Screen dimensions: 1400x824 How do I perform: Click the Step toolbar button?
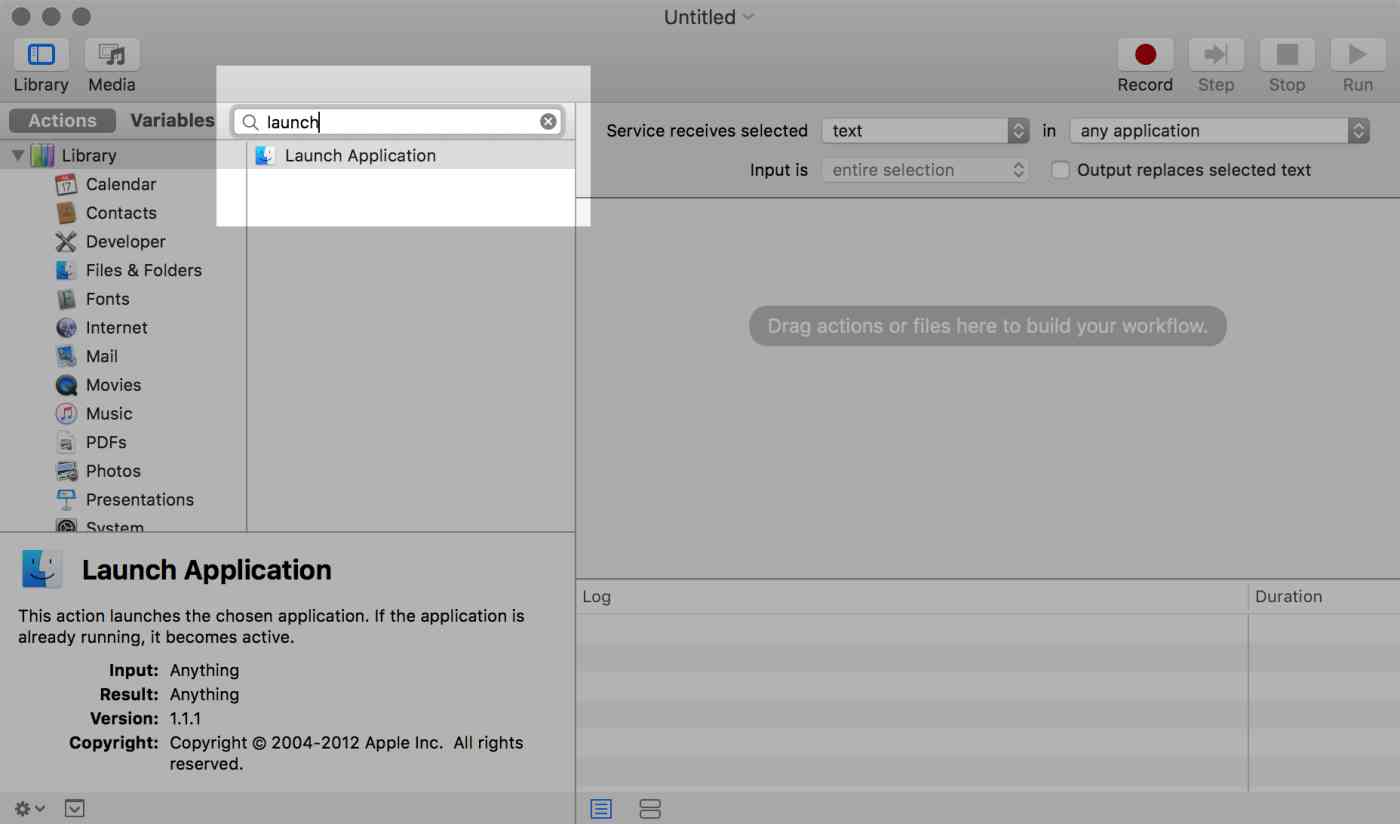[x=1216, y=54]
